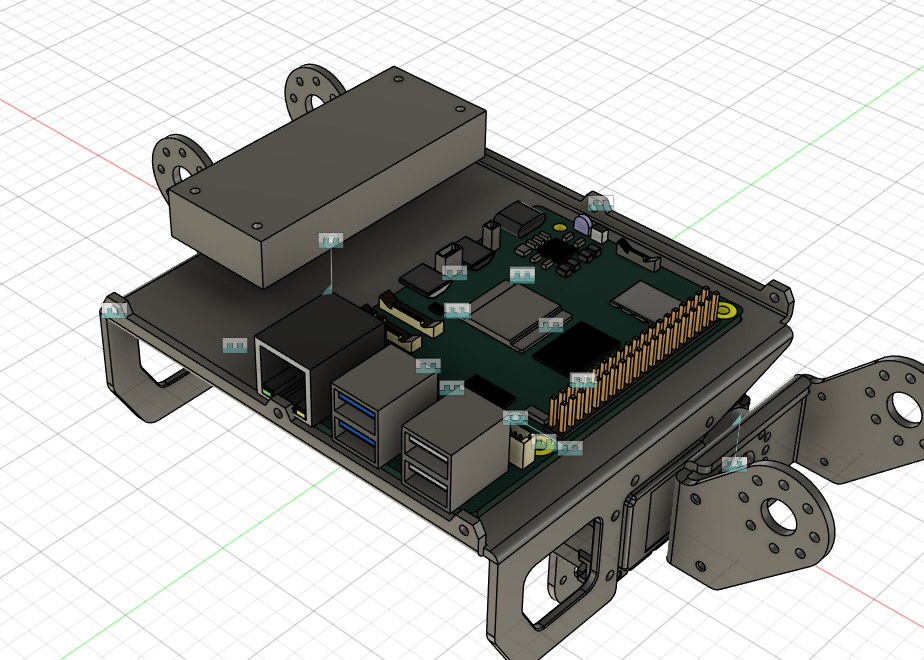This screenshot has height=660, width=924.
Task: Click the rigid joint glyph right of the front mounting hole
Action: [x=570, y=448]
